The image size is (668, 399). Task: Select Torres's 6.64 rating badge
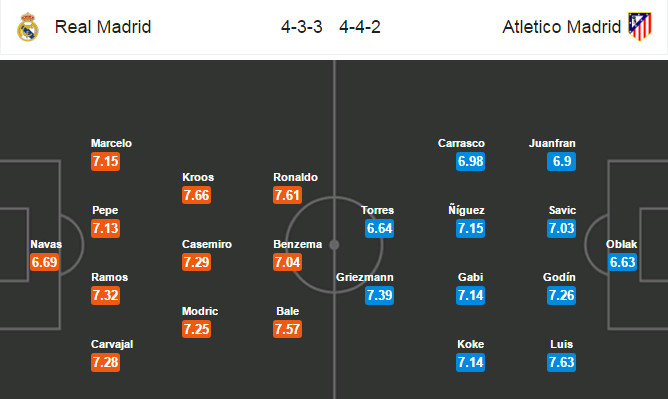coord(379,228)
